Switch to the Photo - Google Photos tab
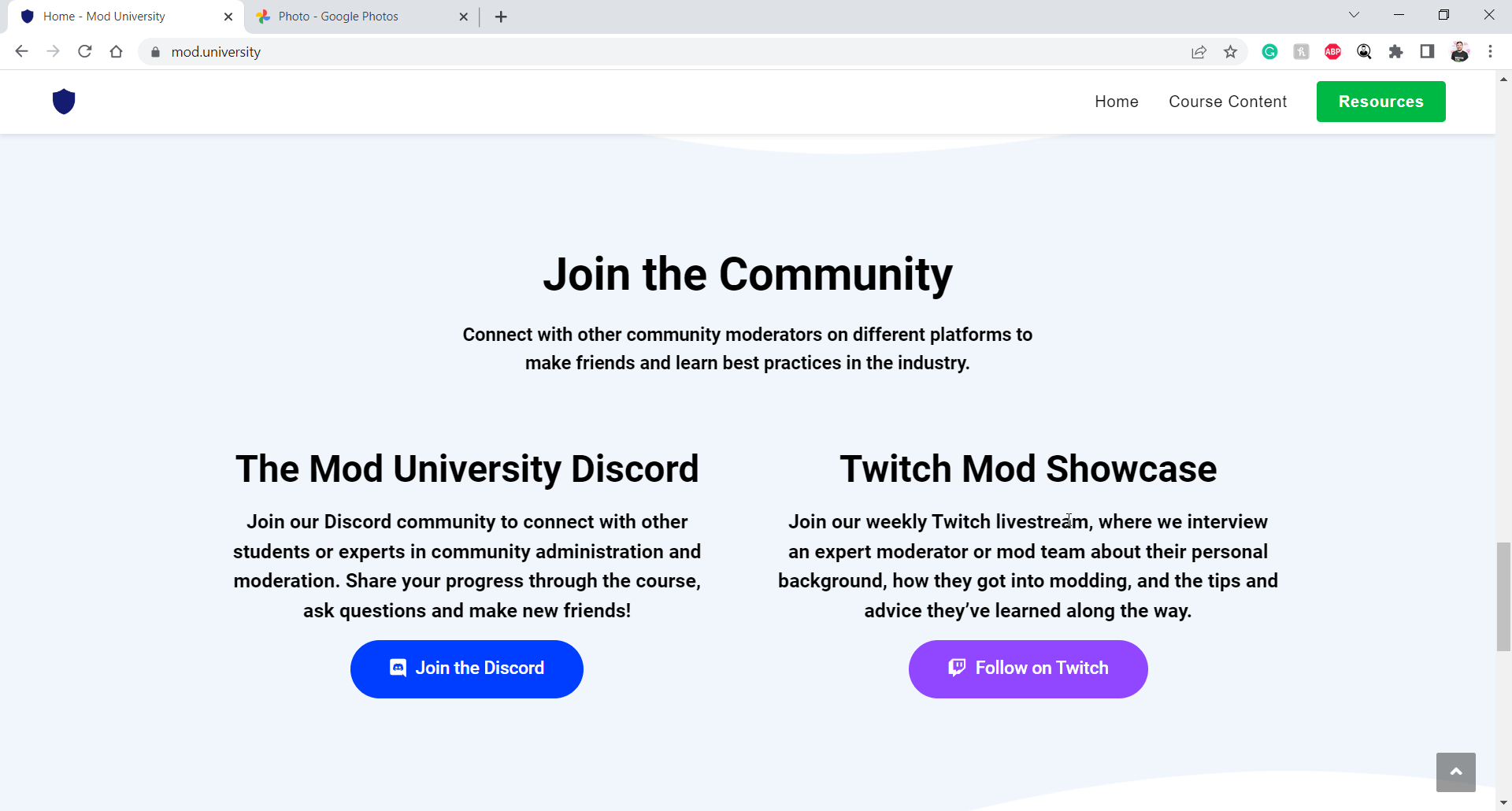 [362, 17]
